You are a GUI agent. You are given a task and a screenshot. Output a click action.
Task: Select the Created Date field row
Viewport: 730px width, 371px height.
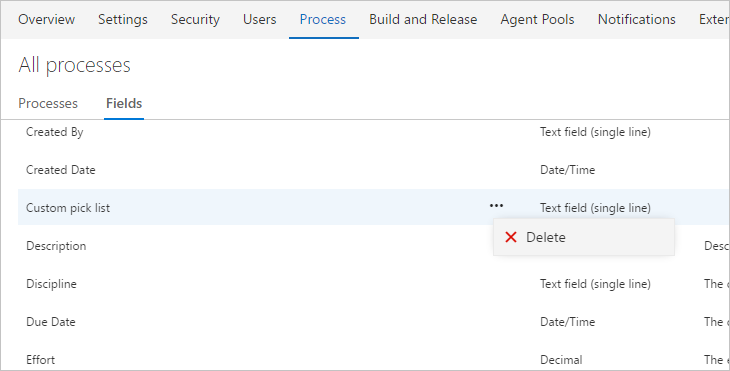pos(374,170)
